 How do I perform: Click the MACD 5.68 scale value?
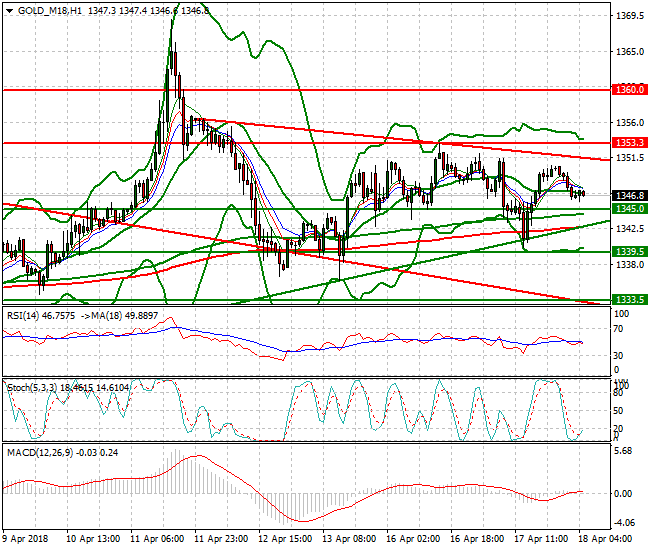click(x=624, y=451)
